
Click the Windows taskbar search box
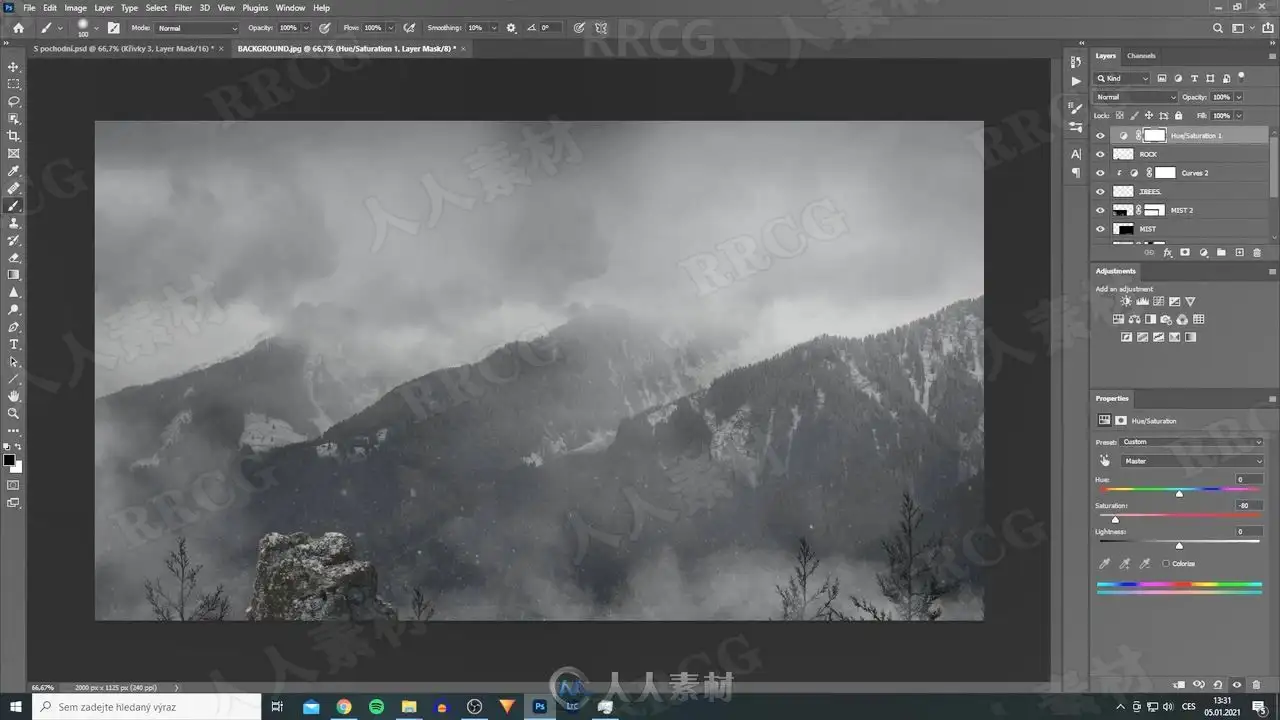(x=147, y=707)
